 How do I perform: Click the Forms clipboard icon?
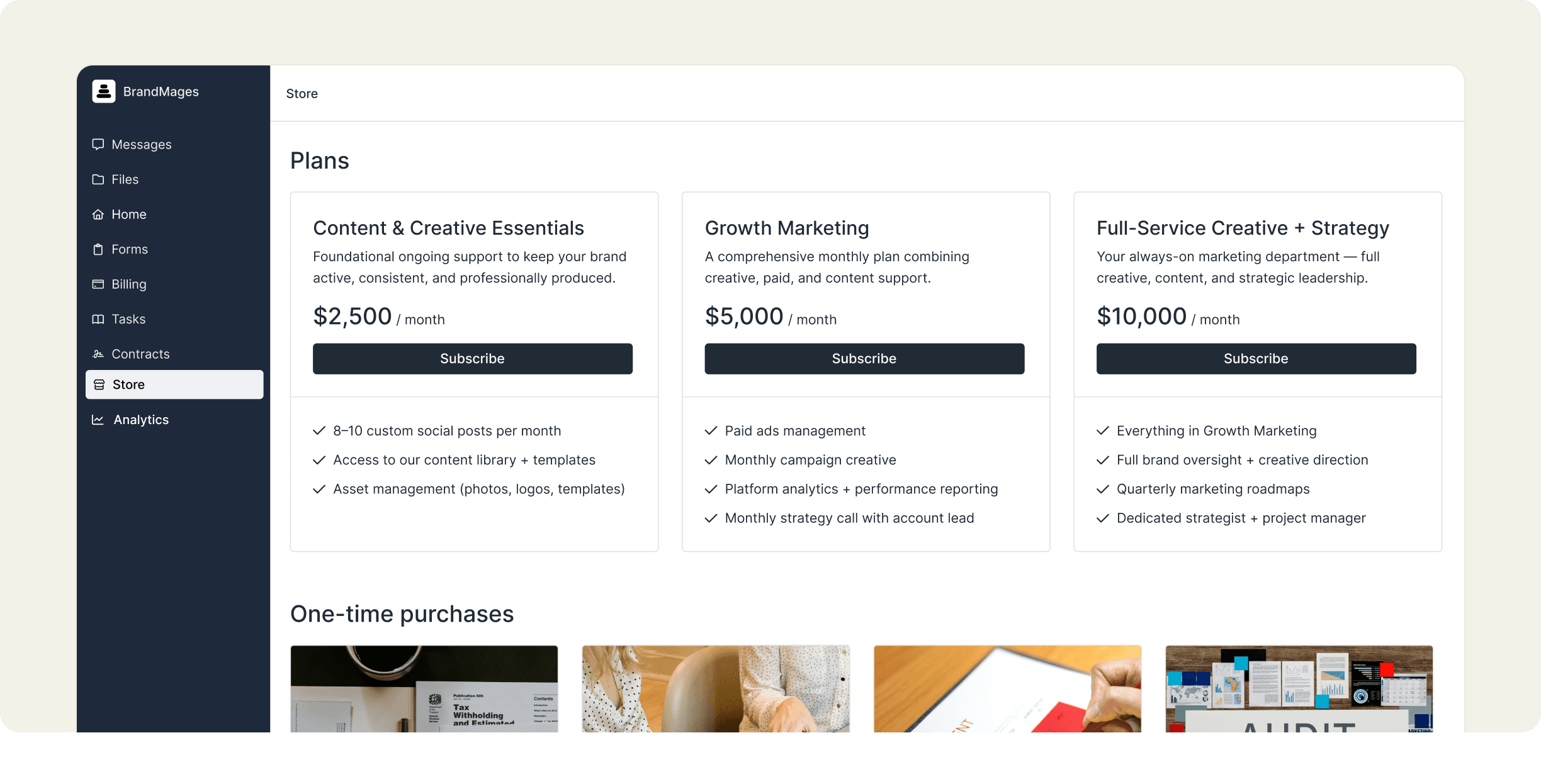[98, 249]
